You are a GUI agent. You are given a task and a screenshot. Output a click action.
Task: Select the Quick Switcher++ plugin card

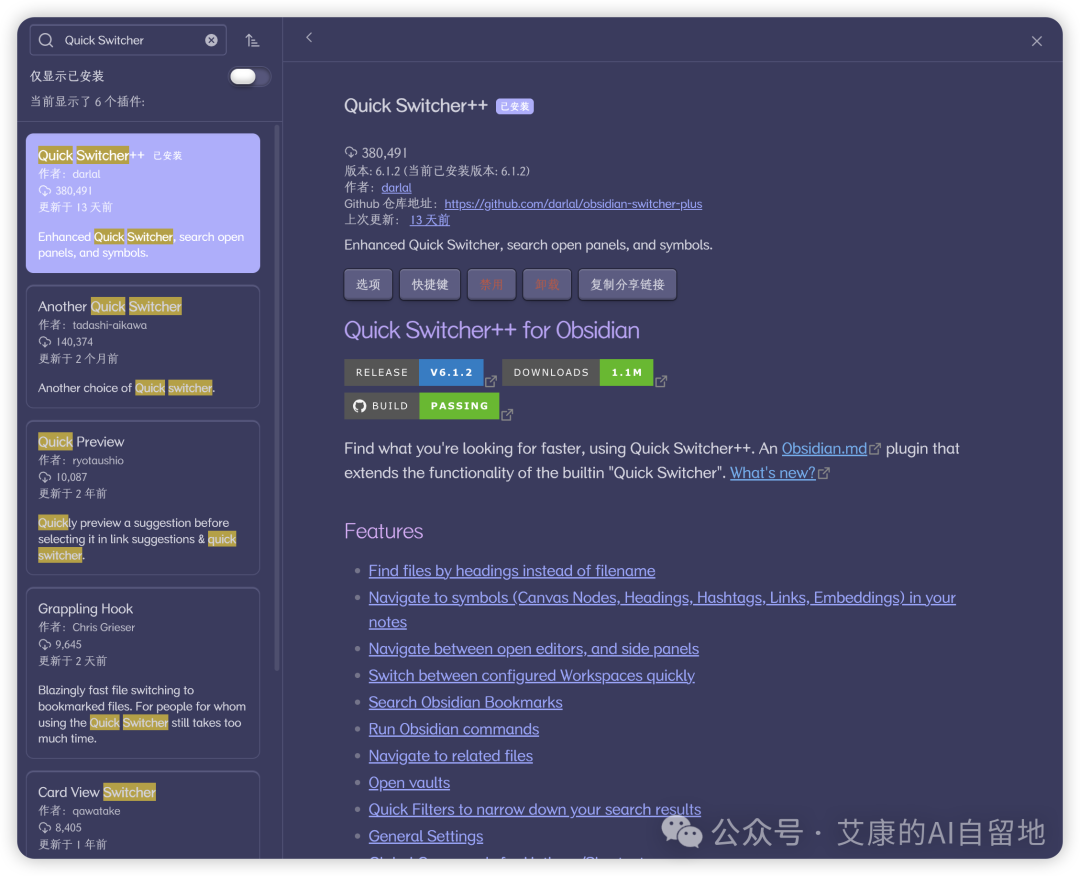pyautogui.click(x=143, y=203)
